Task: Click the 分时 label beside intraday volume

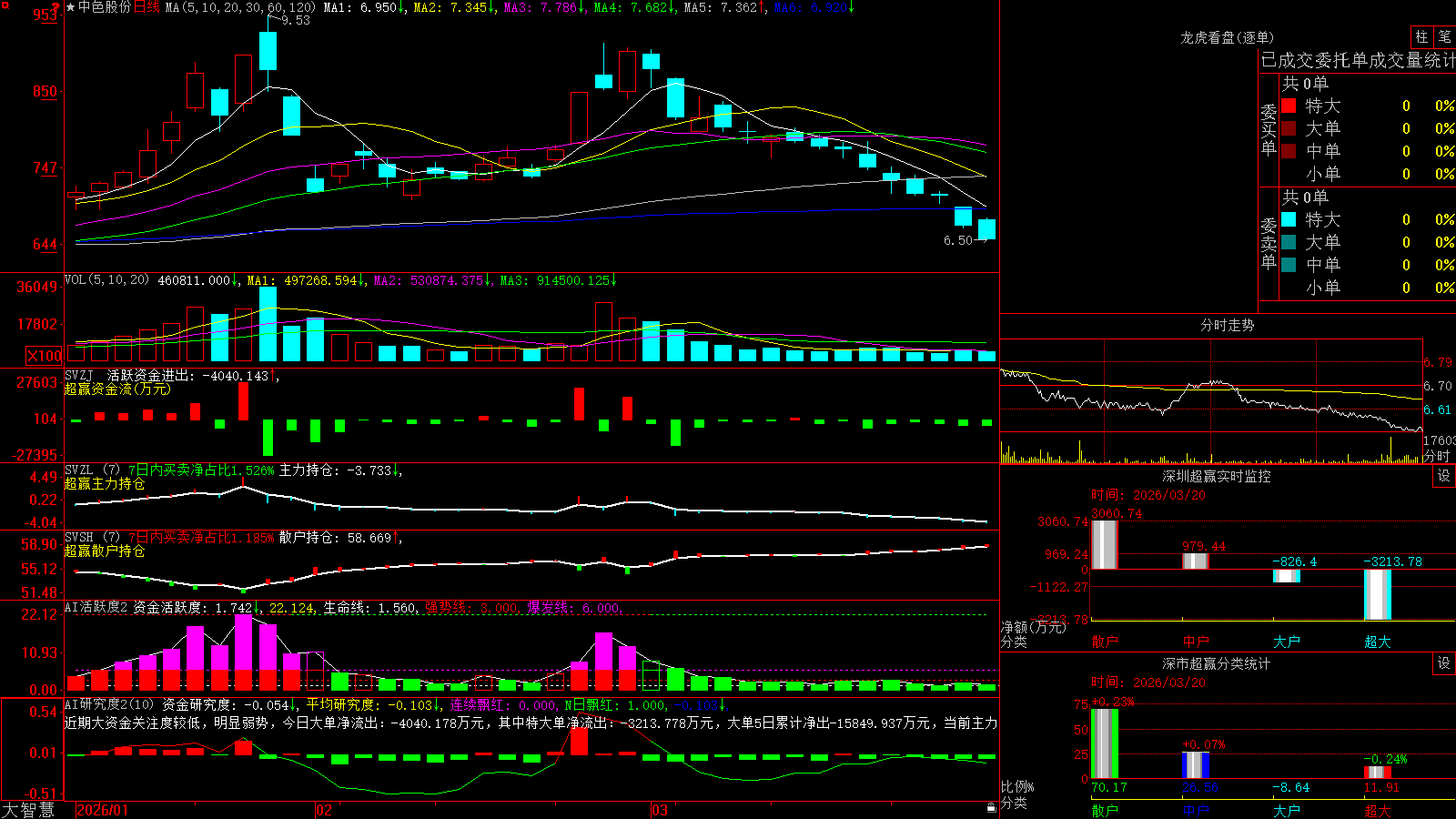Action: pyautogui.click(x=1437, y=456)
